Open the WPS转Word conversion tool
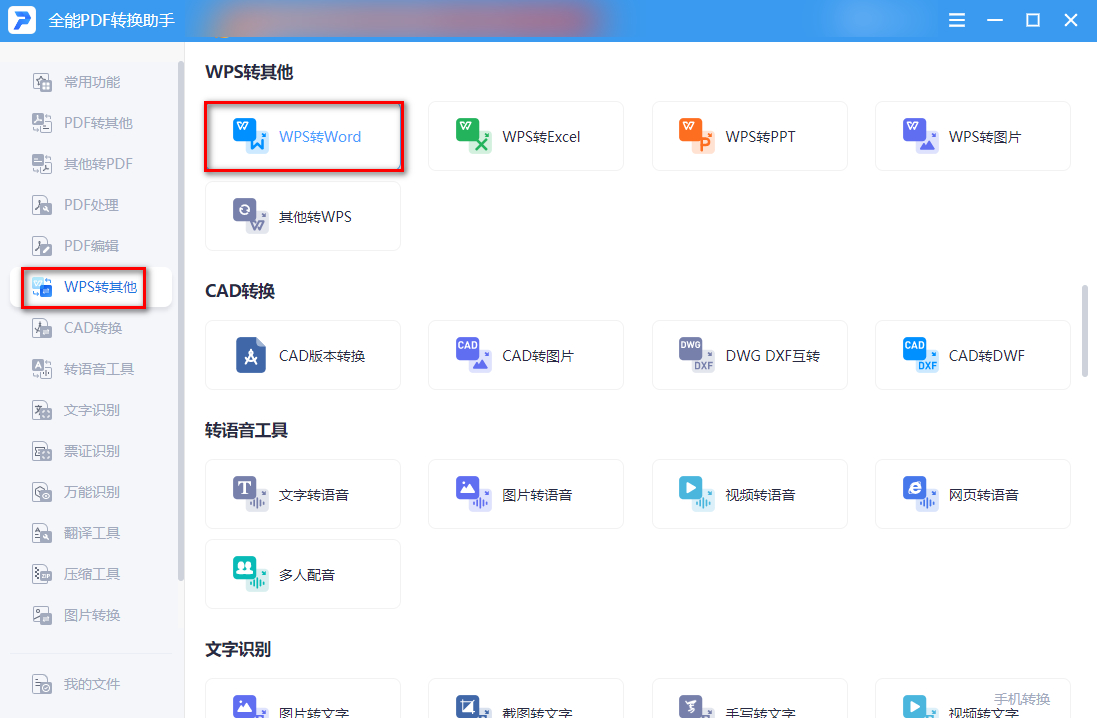Screen dimensions: 1097x718 [303, 136]
